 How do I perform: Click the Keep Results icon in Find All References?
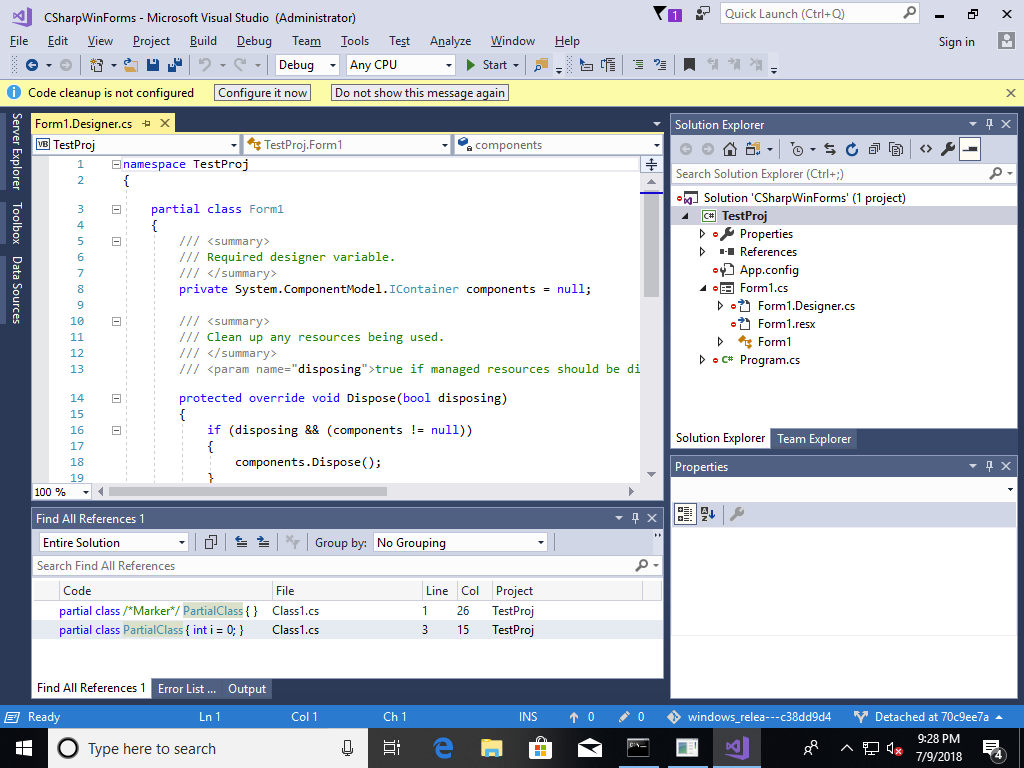tap(210, 542)
